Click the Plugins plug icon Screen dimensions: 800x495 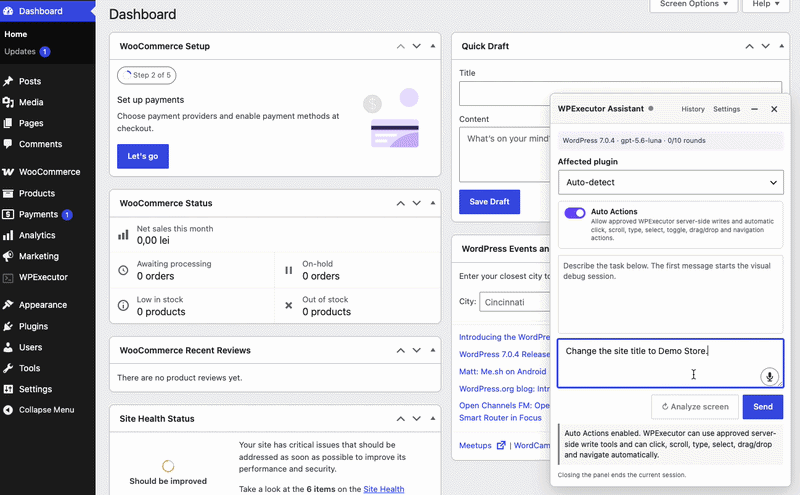[8, 326]
